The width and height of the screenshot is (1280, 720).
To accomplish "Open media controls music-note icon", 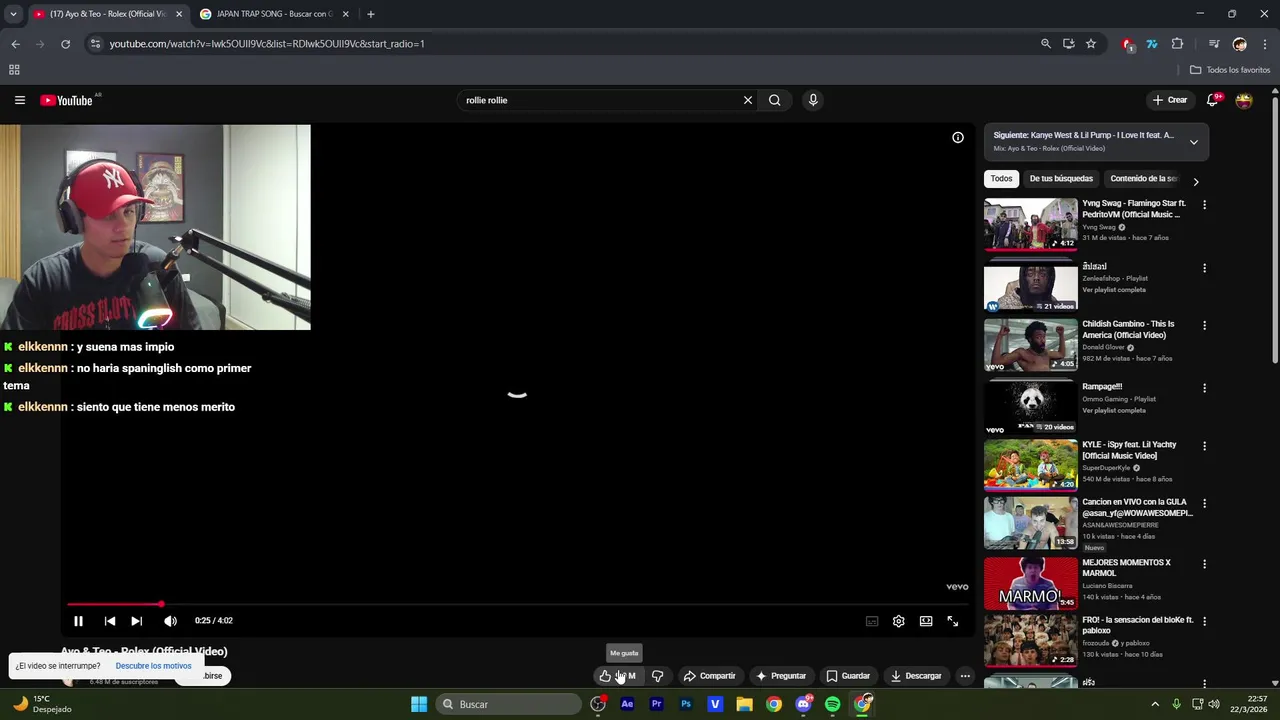I will (1214, 44).
